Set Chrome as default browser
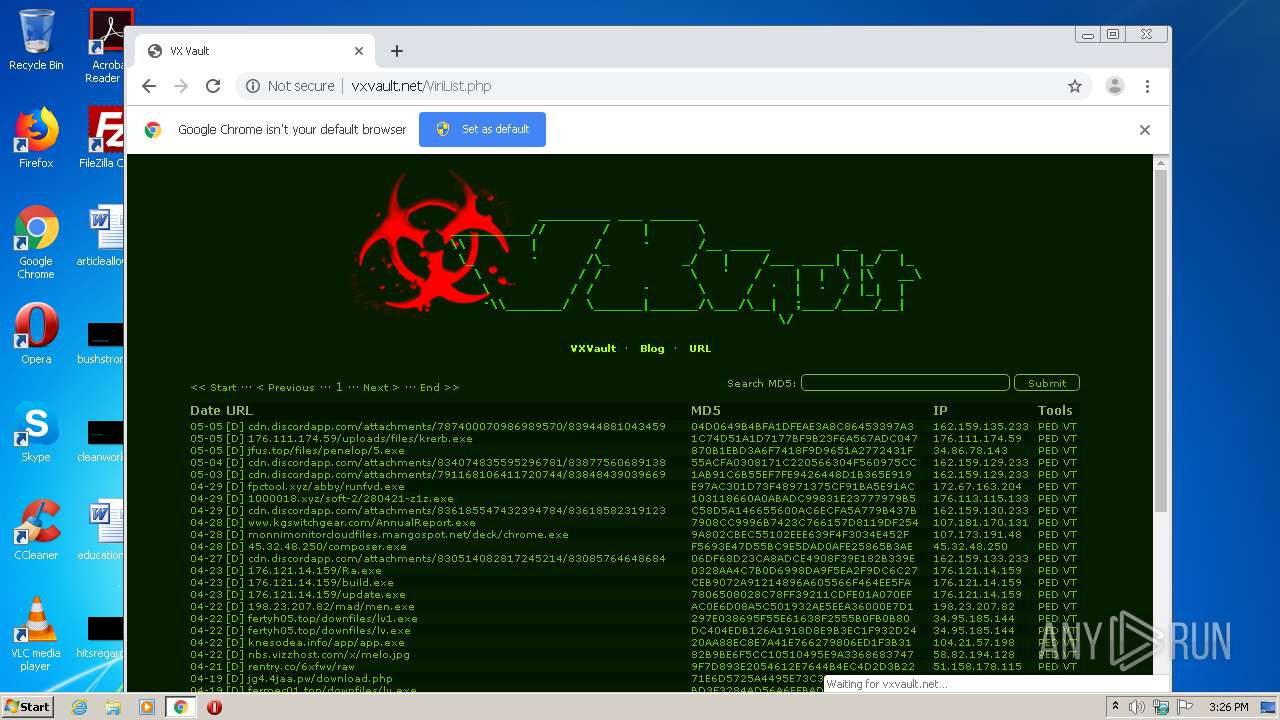Viewport: 1280px width, 720px height. coord(482,129)
